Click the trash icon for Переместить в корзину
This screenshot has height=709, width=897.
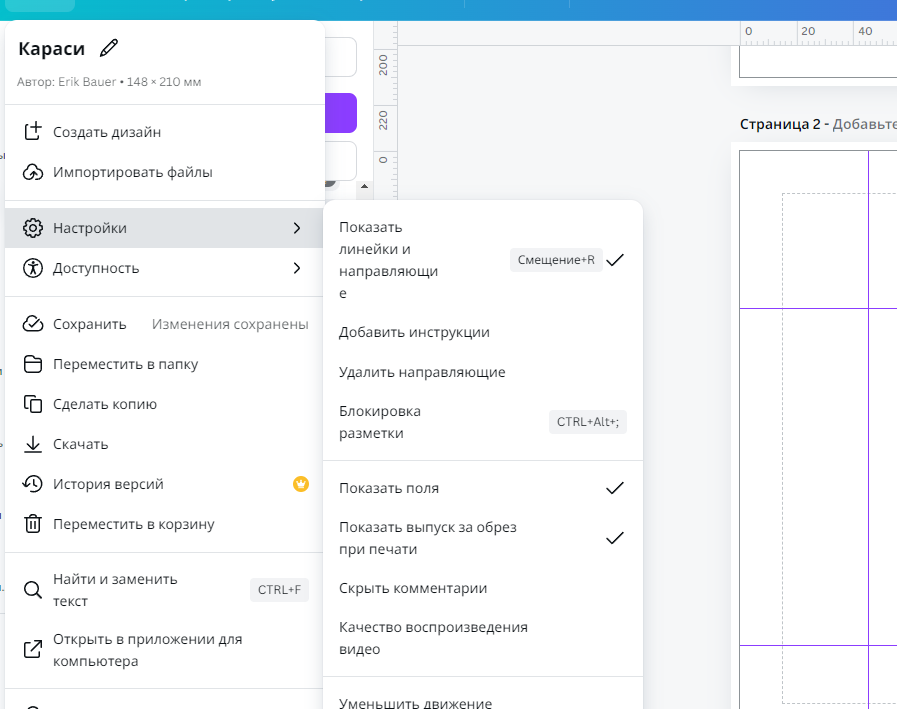33,524
